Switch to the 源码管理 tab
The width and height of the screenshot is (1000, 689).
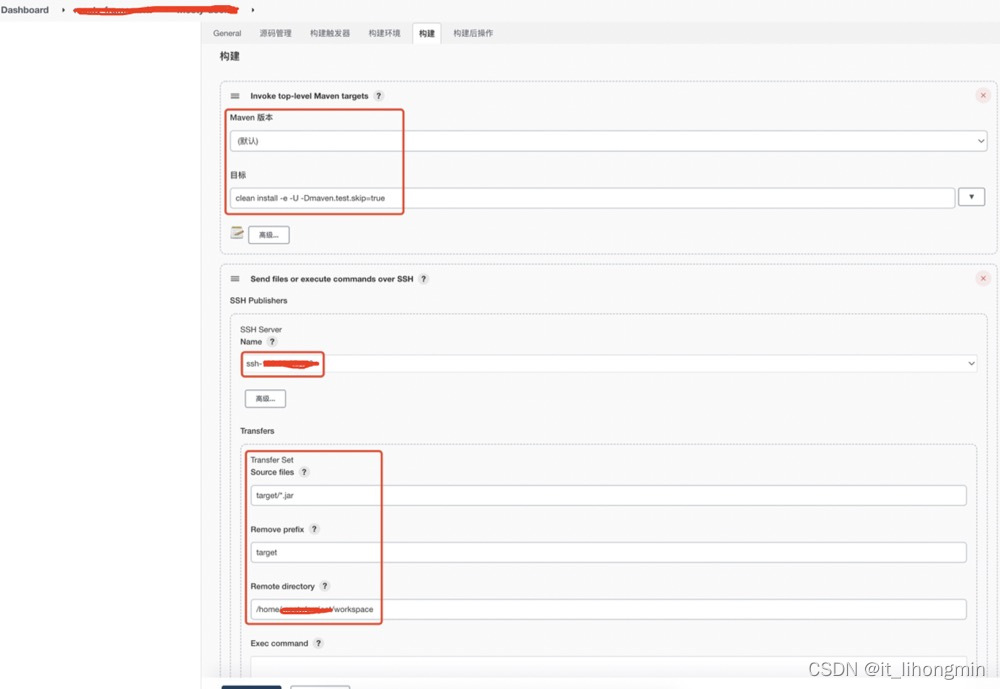point(276,33)
